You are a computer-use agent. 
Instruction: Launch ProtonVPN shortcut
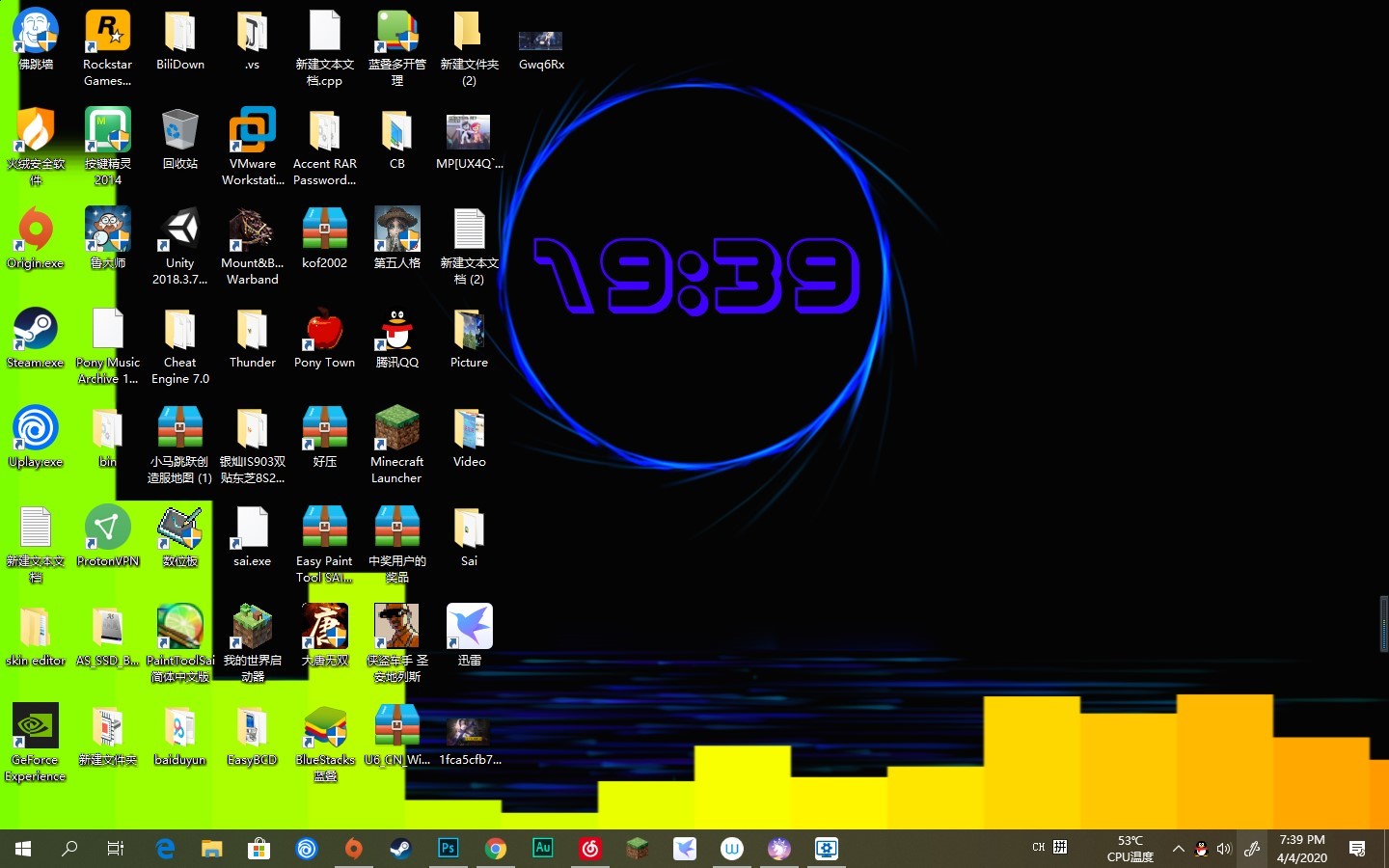(108, 537)
